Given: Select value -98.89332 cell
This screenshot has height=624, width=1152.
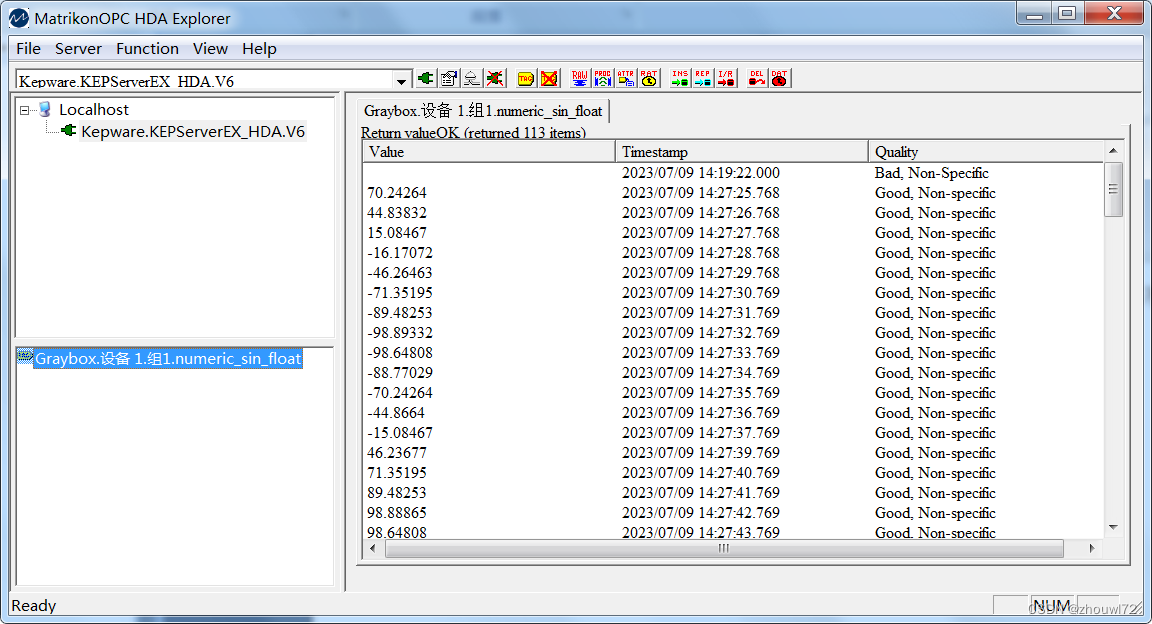Looking at the screenshot, I should (x=400, y=332).
